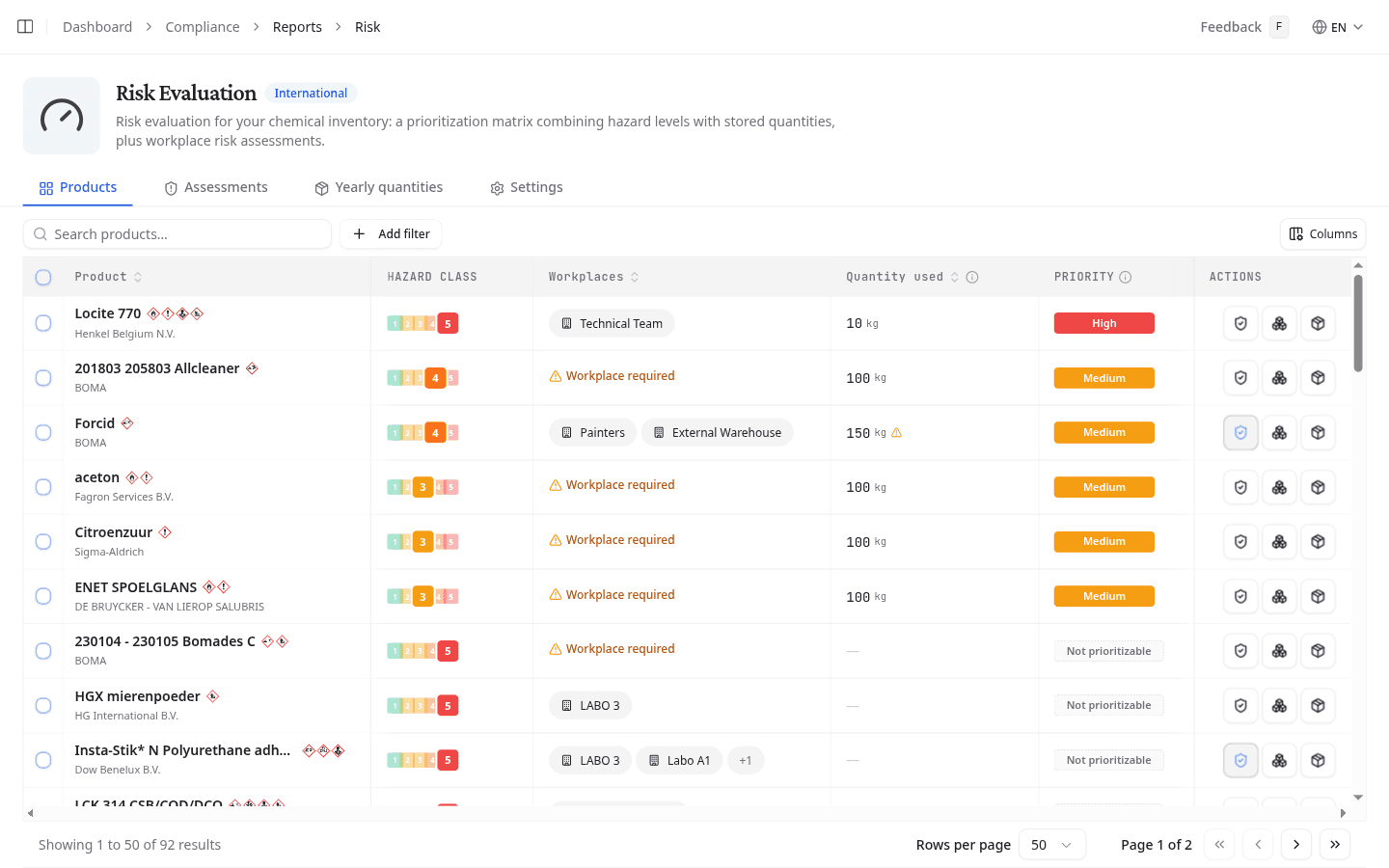The height and width of the screenshot is (868, 1389).
Task: Sort by the Product column header
Action: [108, 278]
